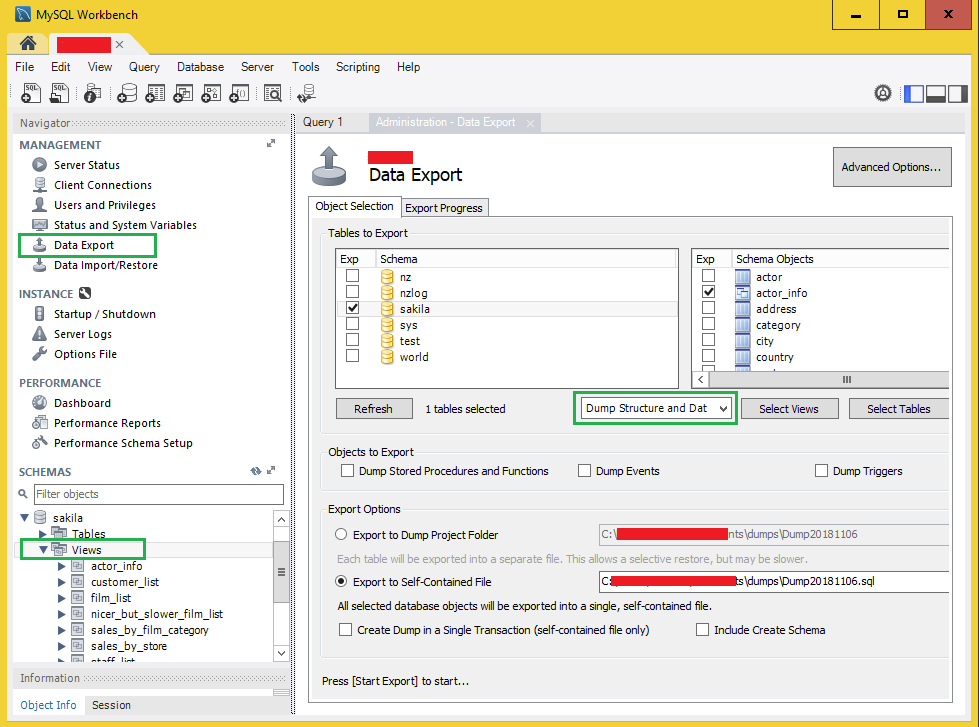Image resolution: width=979 pixels, height=727 pixels.
Task: Click the Select Tables button
Action: pos(898,408)
